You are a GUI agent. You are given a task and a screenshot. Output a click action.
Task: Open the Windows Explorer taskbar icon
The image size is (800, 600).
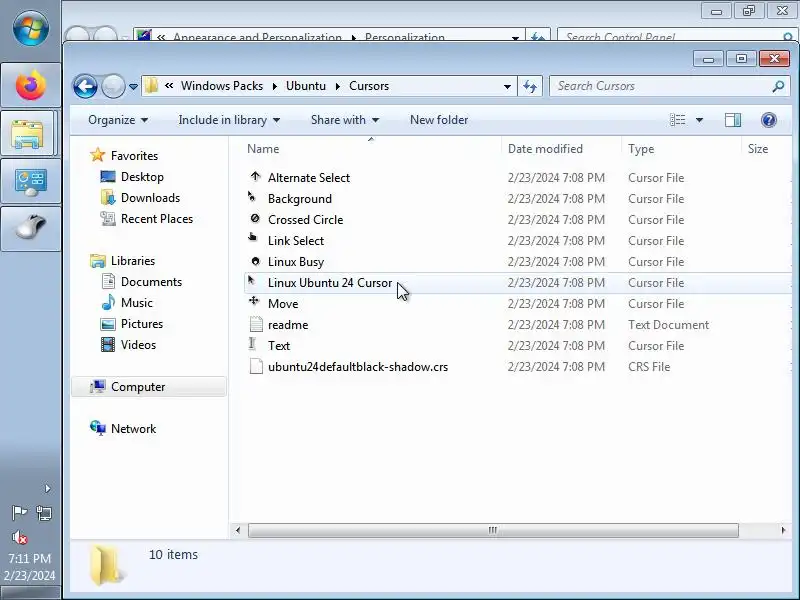pos(28,134)
